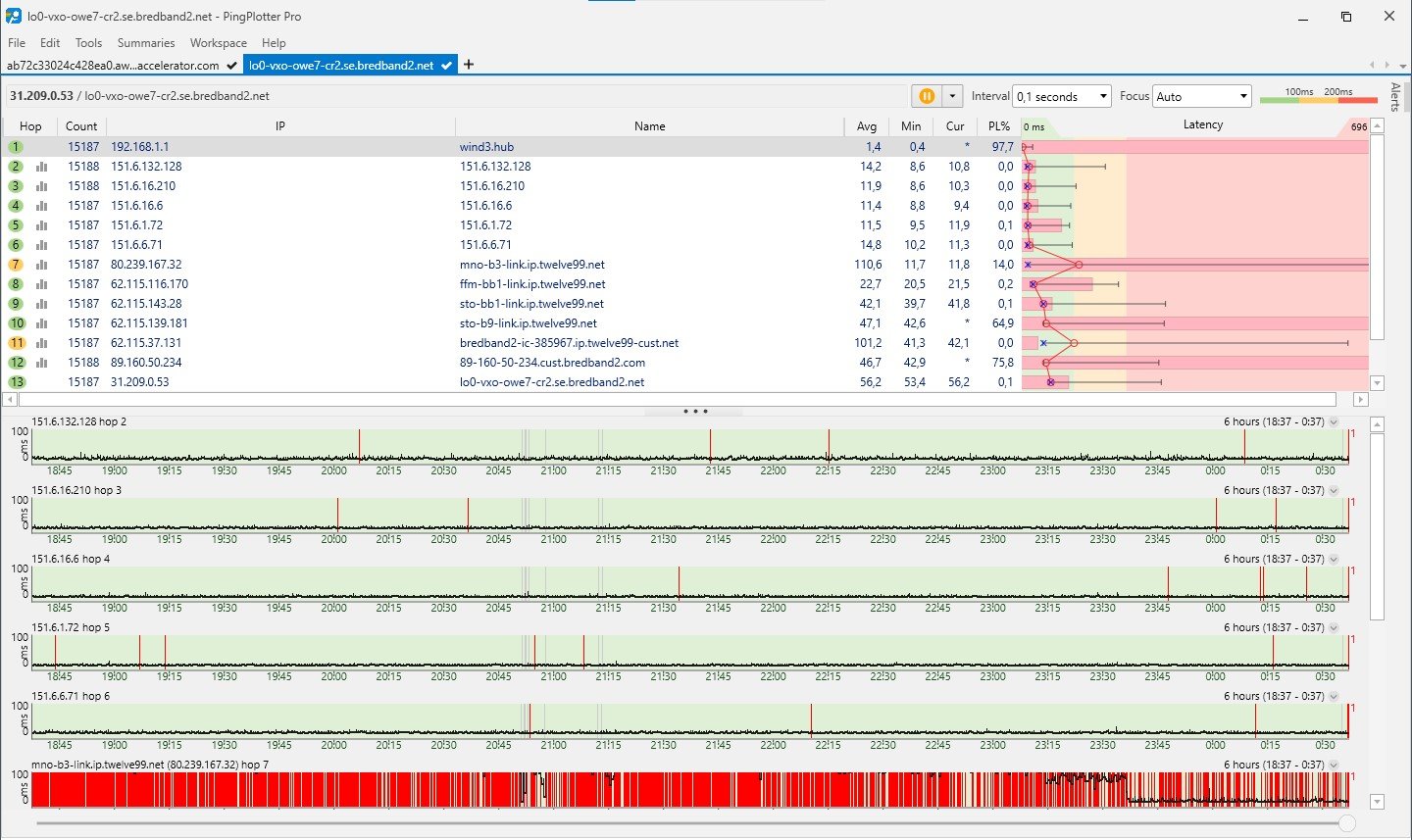
Task: Click the PingPlotter app logo icon
Action: [14, 17]
